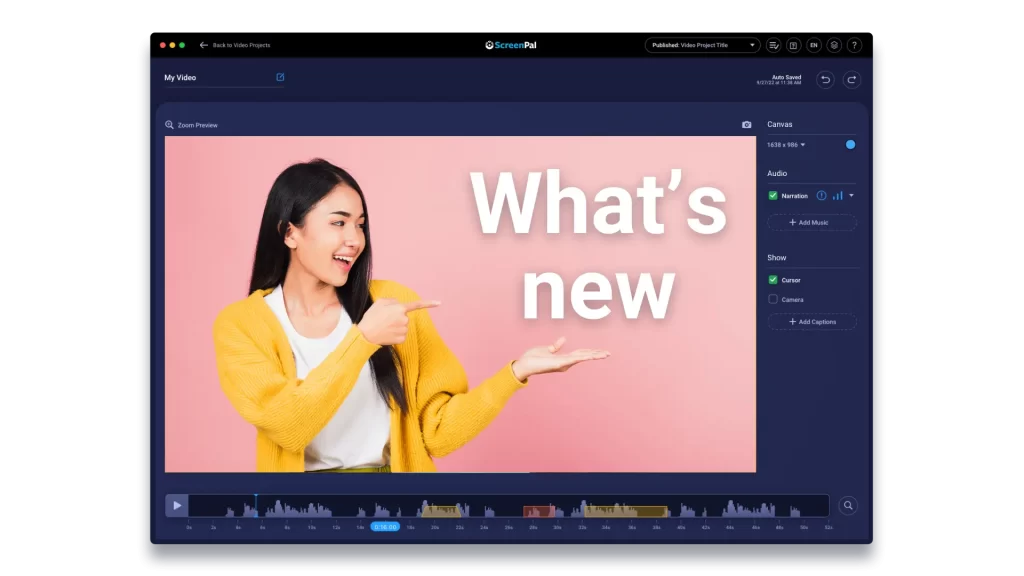
Task: Open the Published Video Project Title dropdown
Action: 702,45
